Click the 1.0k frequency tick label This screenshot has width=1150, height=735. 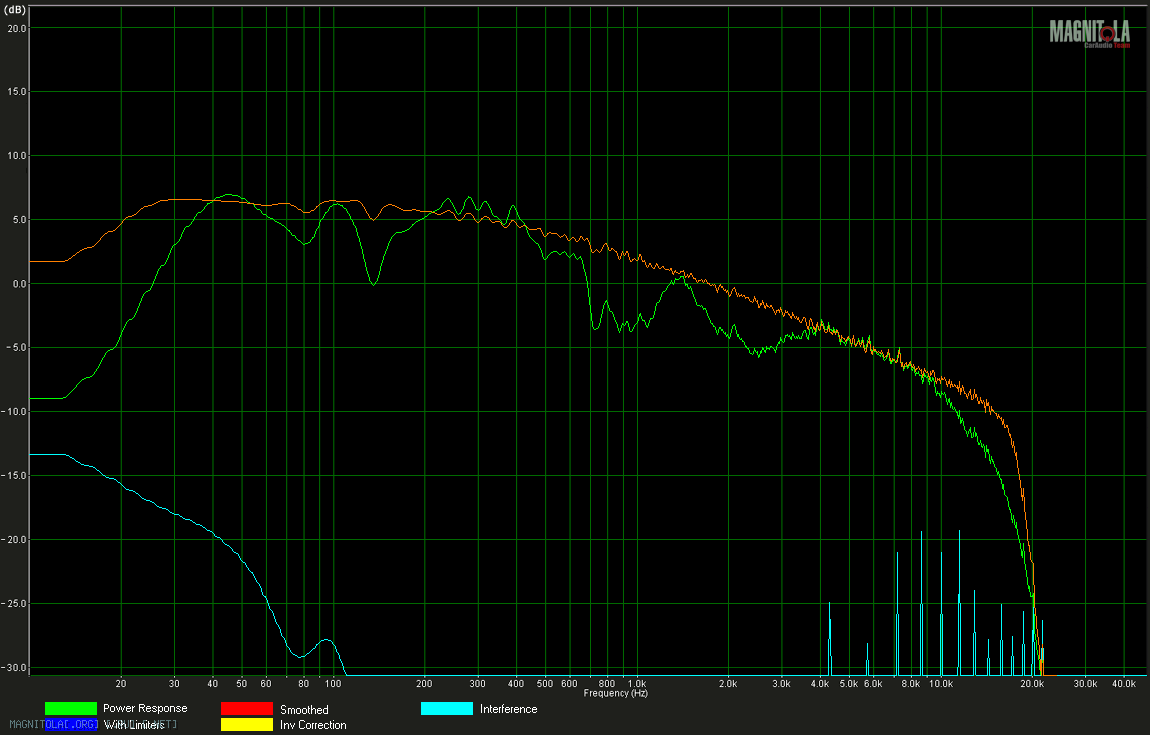636,685
